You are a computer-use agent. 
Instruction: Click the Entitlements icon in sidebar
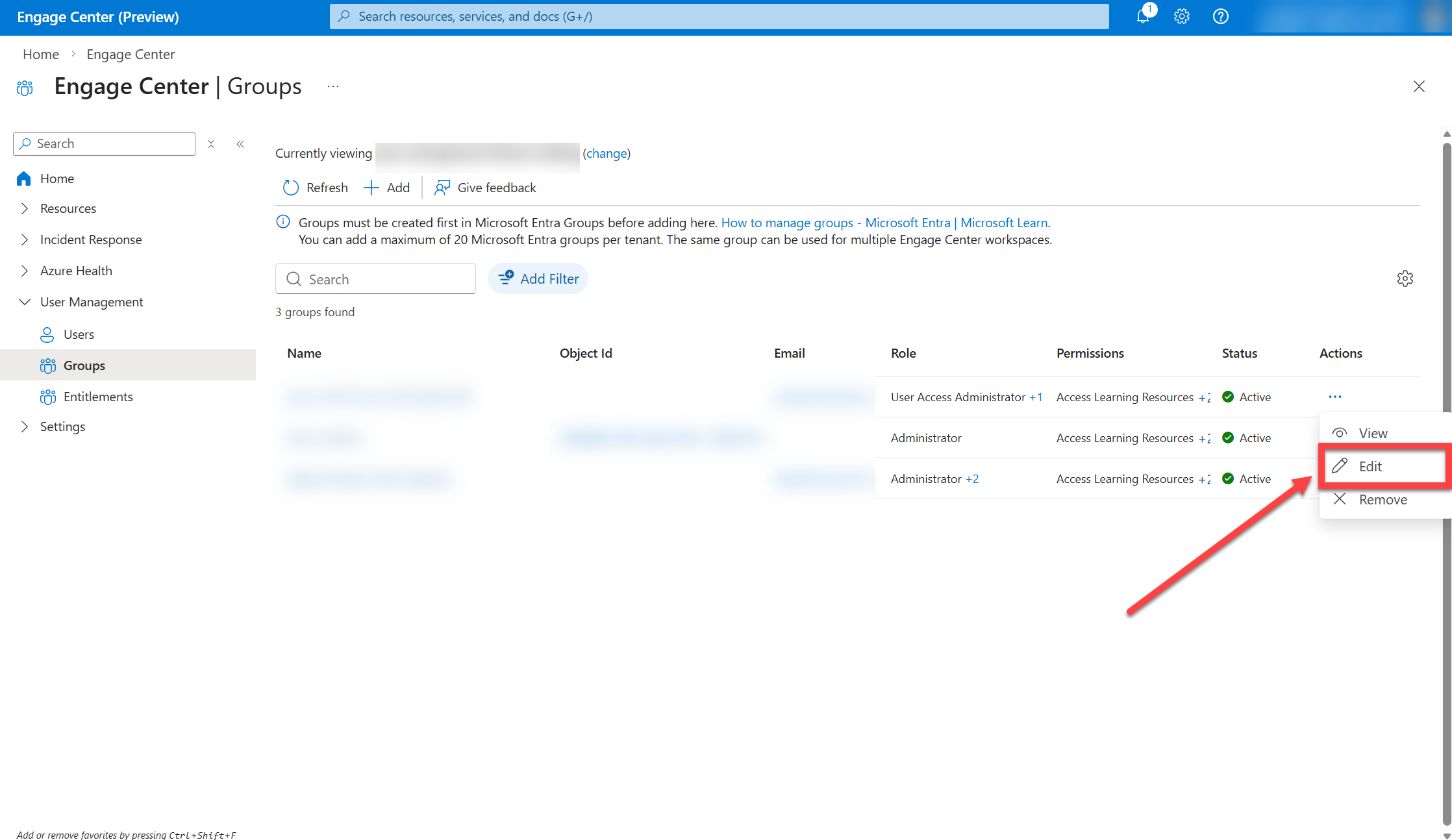pyautogui.click(x=48, y=397)
